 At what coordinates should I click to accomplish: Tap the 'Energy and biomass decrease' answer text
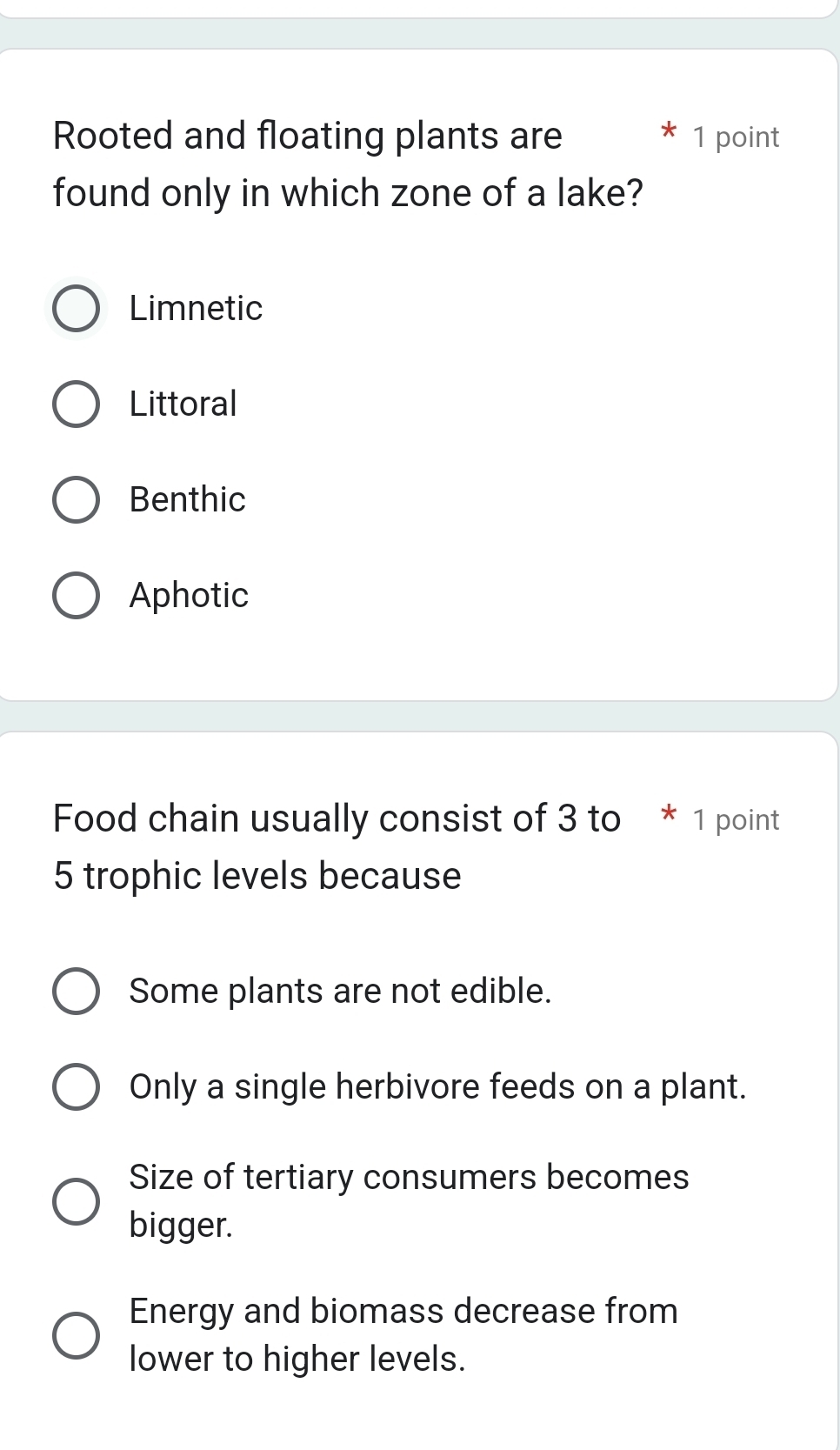(x=403, y=1334)
